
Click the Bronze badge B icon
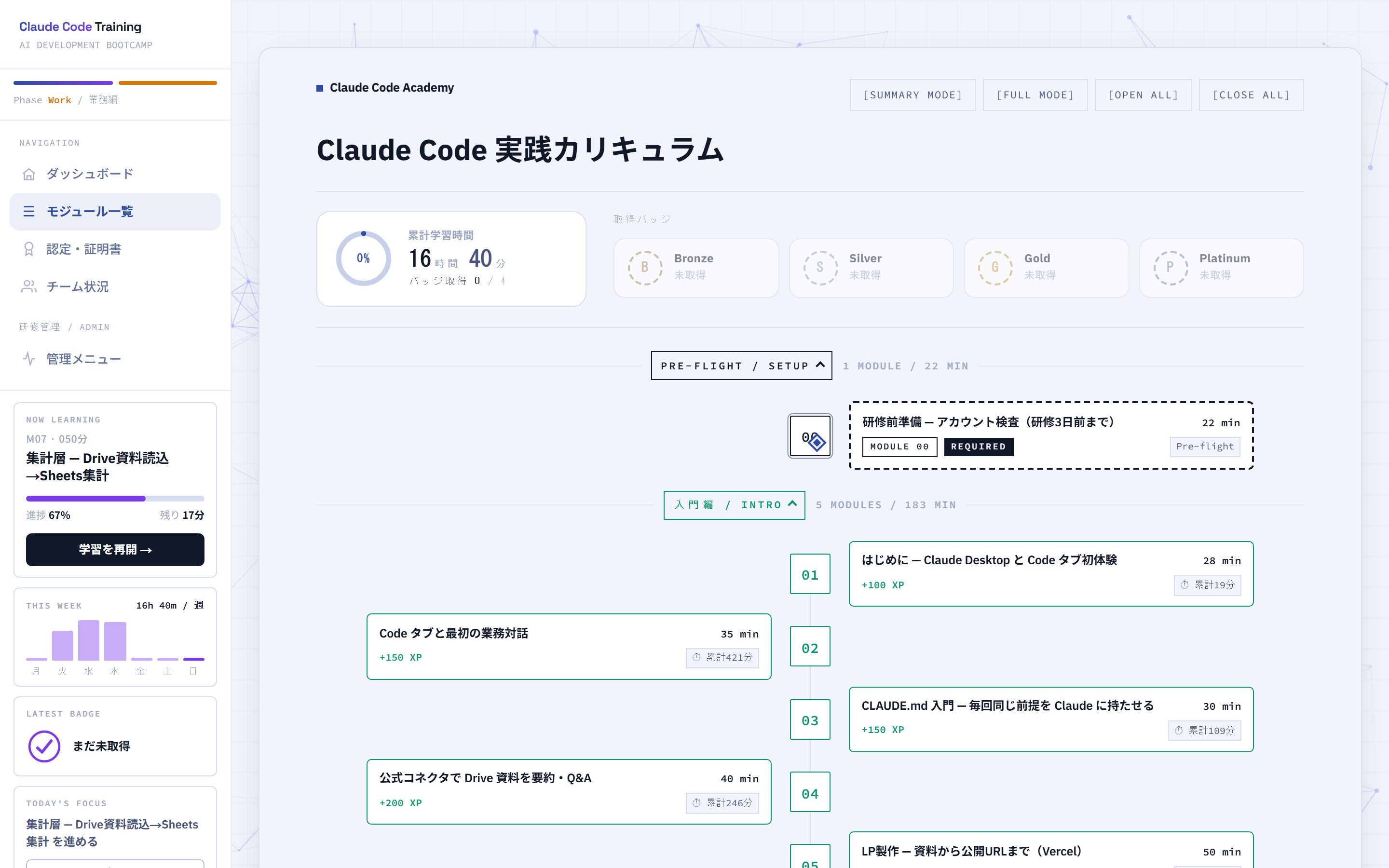645,268
